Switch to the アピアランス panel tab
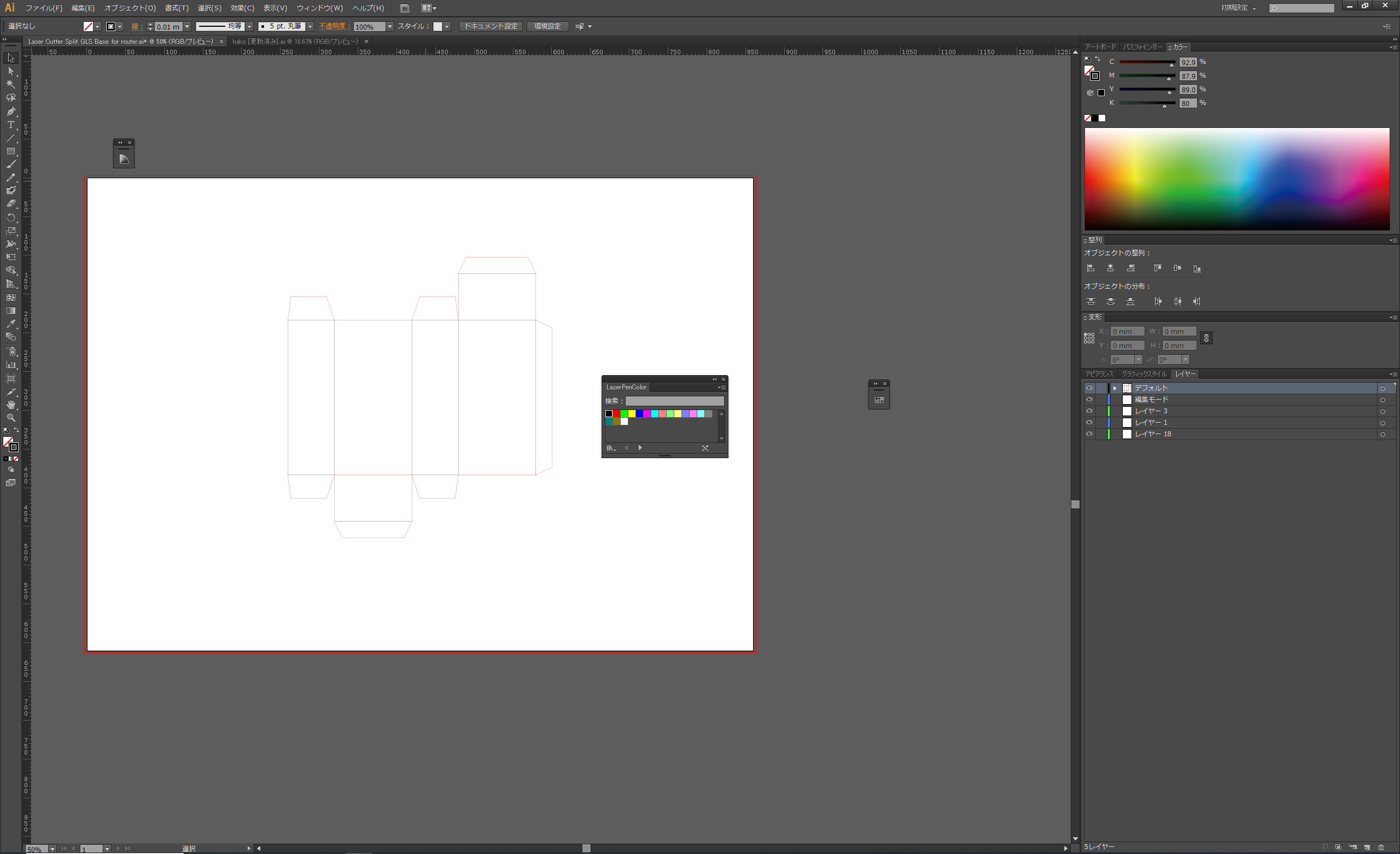This screenshot has height=854, width=1400. 1099,374
